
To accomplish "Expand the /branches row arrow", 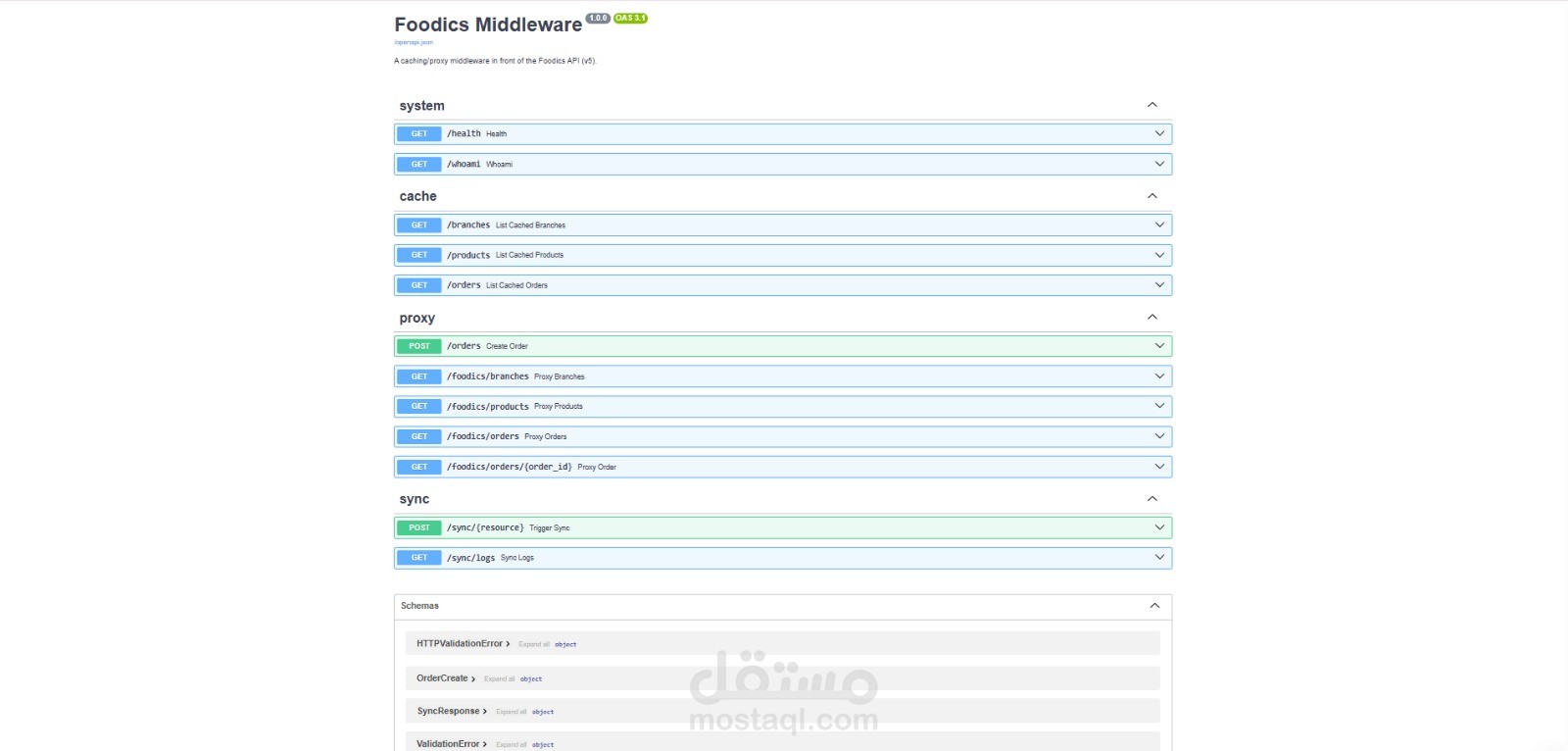I will click(x=1159, y=225).
